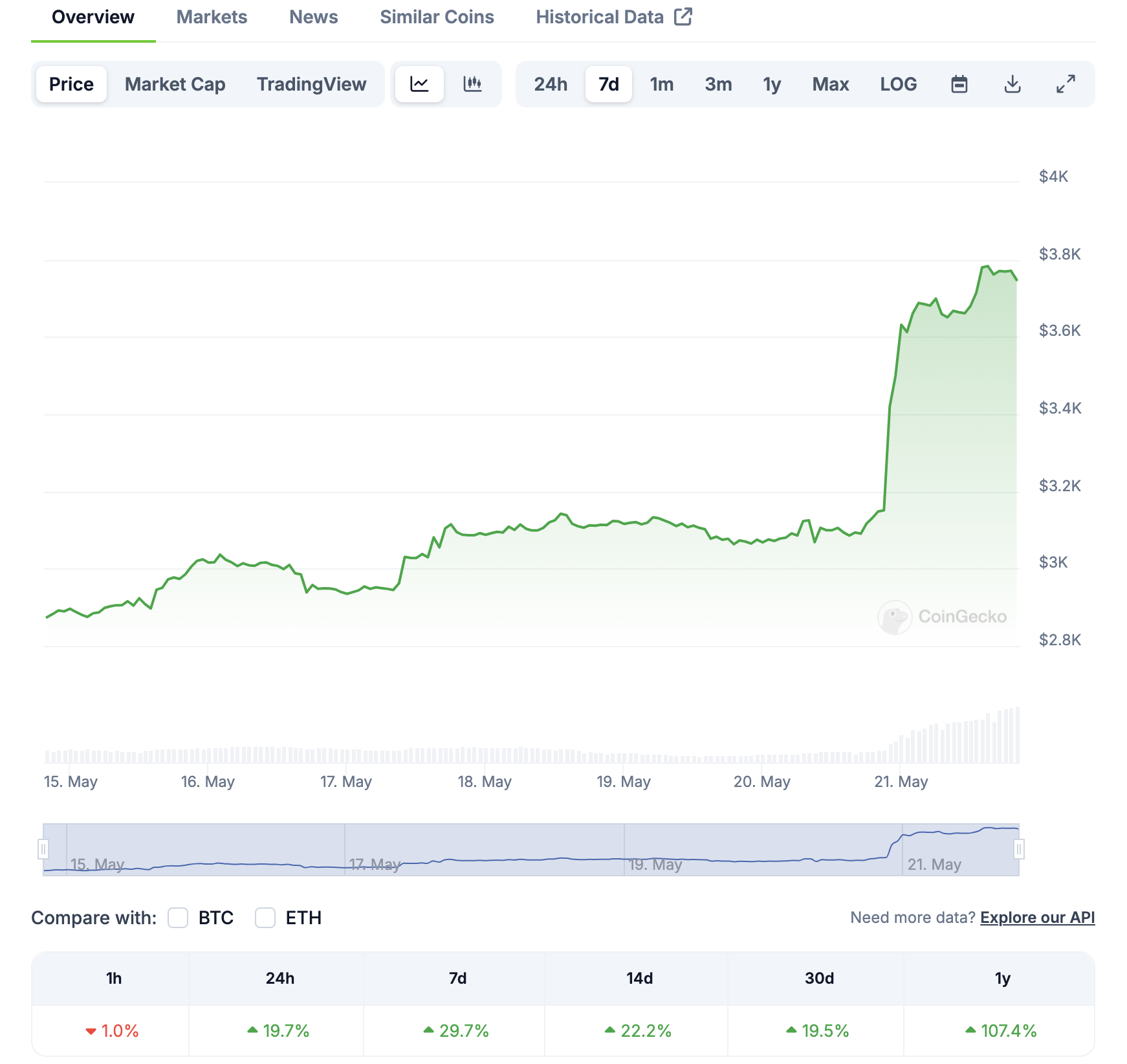Show Max time range
This screenshot has height=1064, width=1127.
(x=831, y=84)
